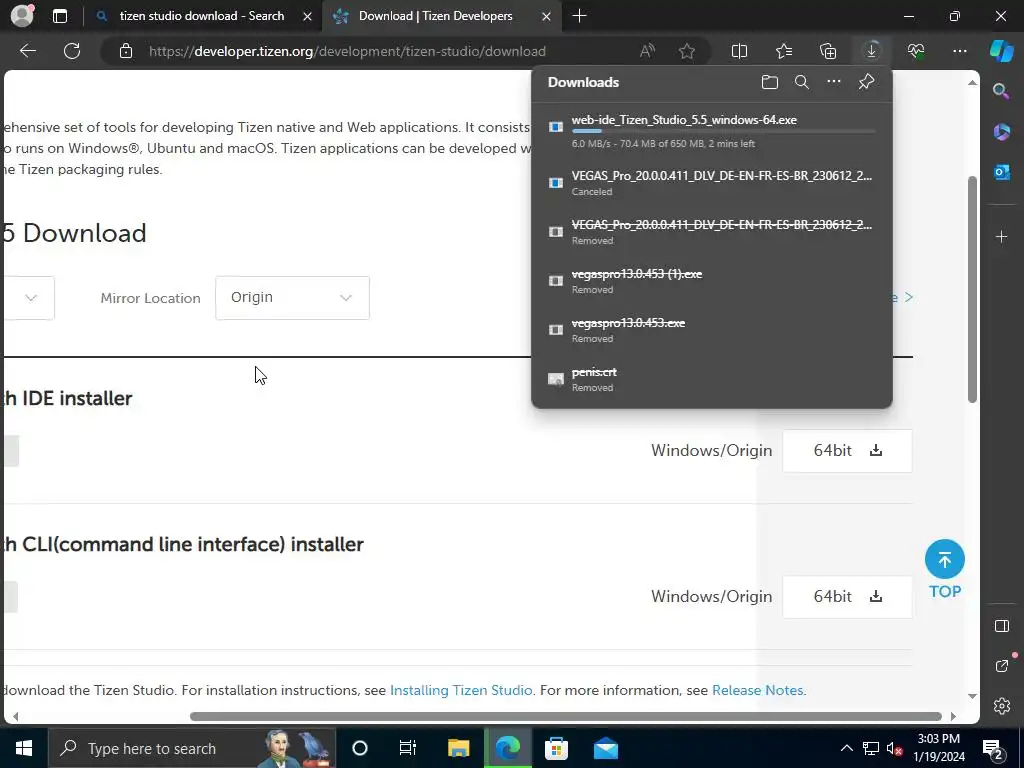Open the Windows Start menu
The width and height of the screenshot is (1024, 768).
(x=24, y=748)
